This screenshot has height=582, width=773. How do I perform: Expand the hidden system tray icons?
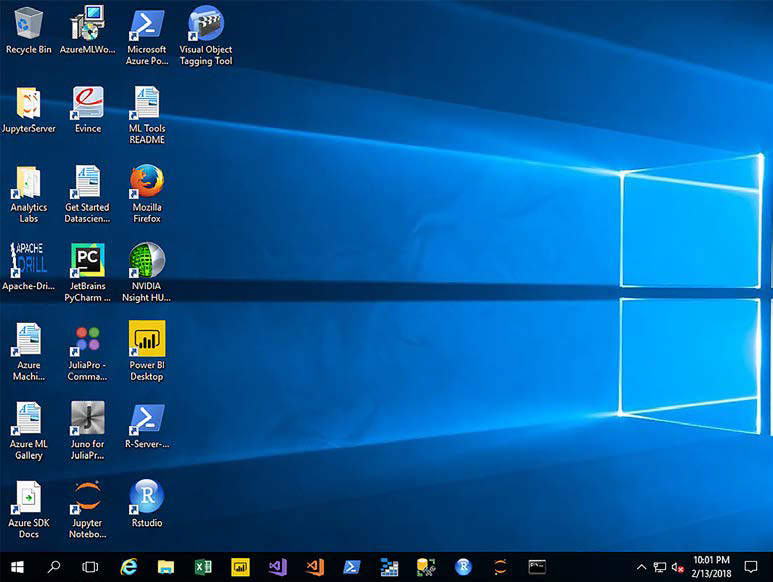[641, 567]
